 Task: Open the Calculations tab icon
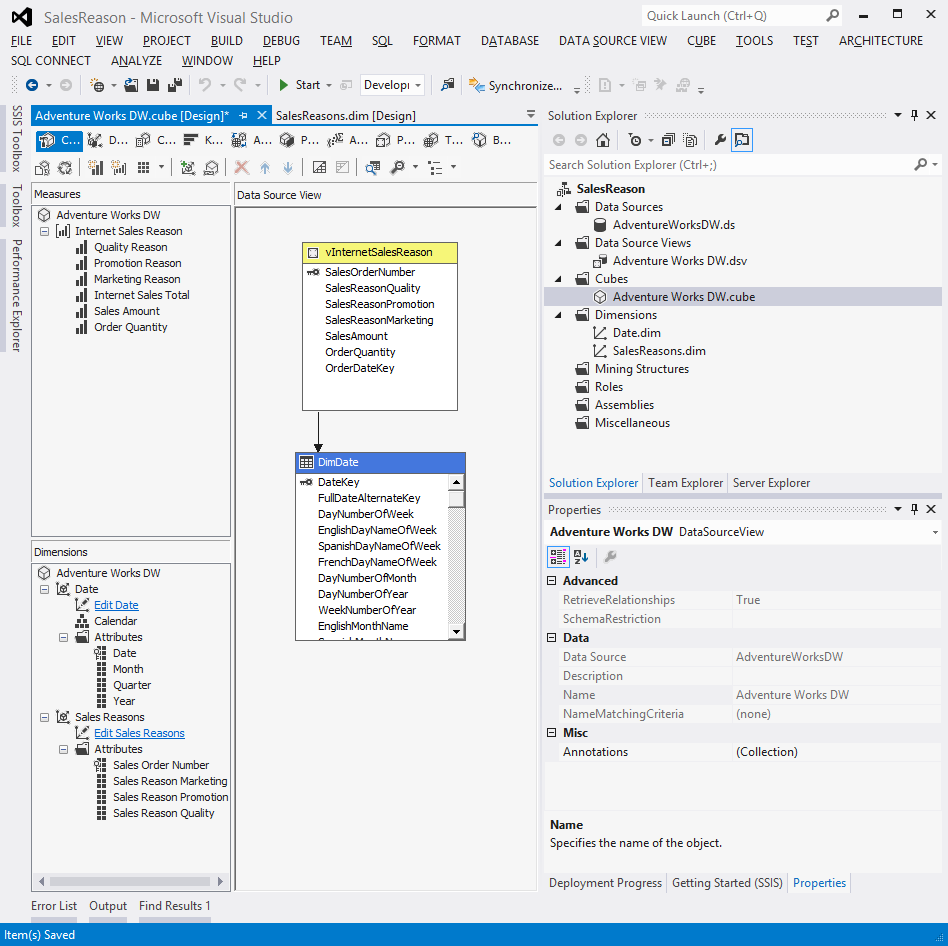tap(143, 140)
